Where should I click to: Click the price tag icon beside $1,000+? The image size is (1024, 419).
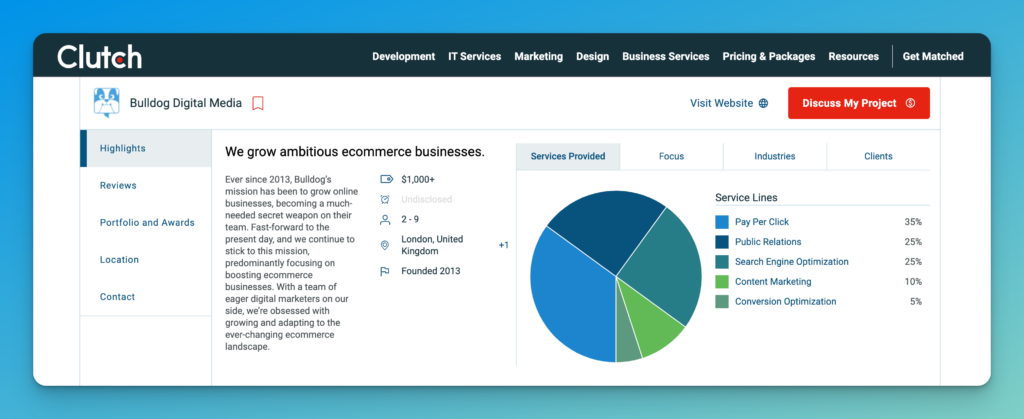385,179
